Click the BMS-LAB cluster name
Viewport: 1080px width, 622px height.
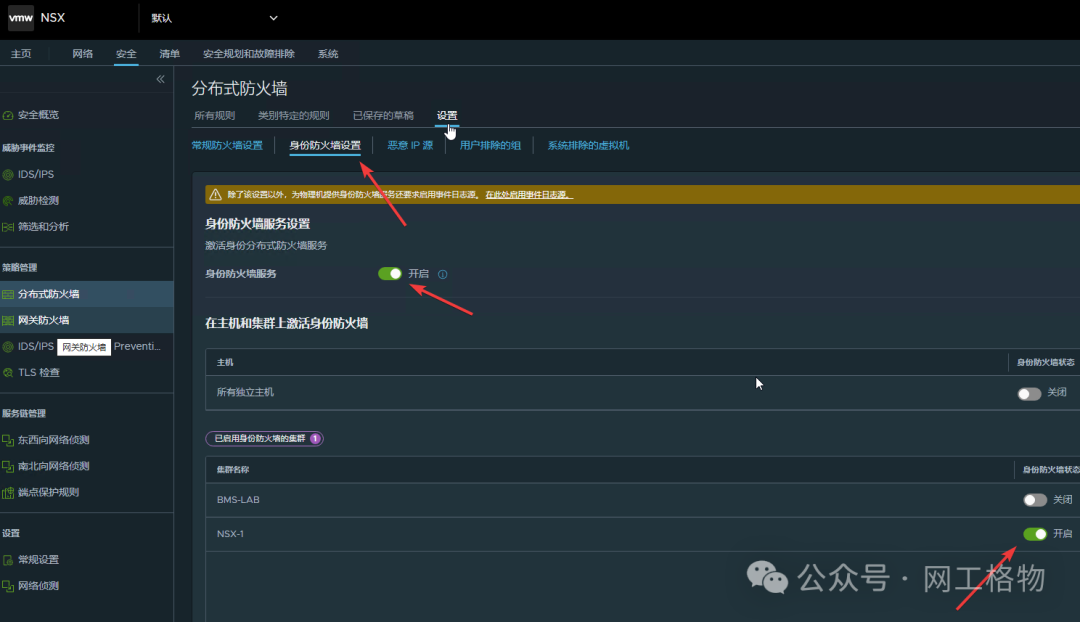click(238, 500)
